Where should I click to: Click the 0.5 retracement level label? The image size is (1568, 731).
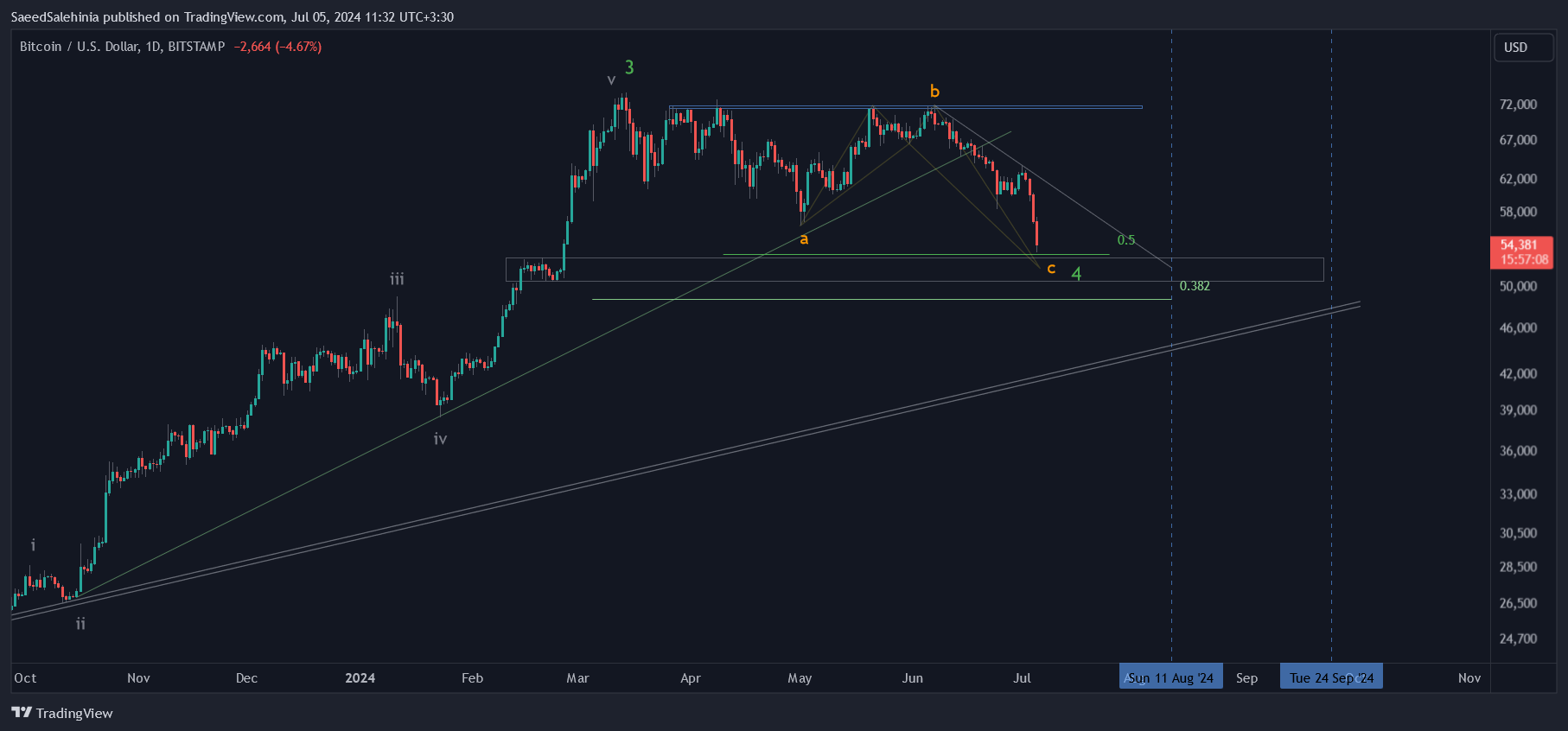1125,240
